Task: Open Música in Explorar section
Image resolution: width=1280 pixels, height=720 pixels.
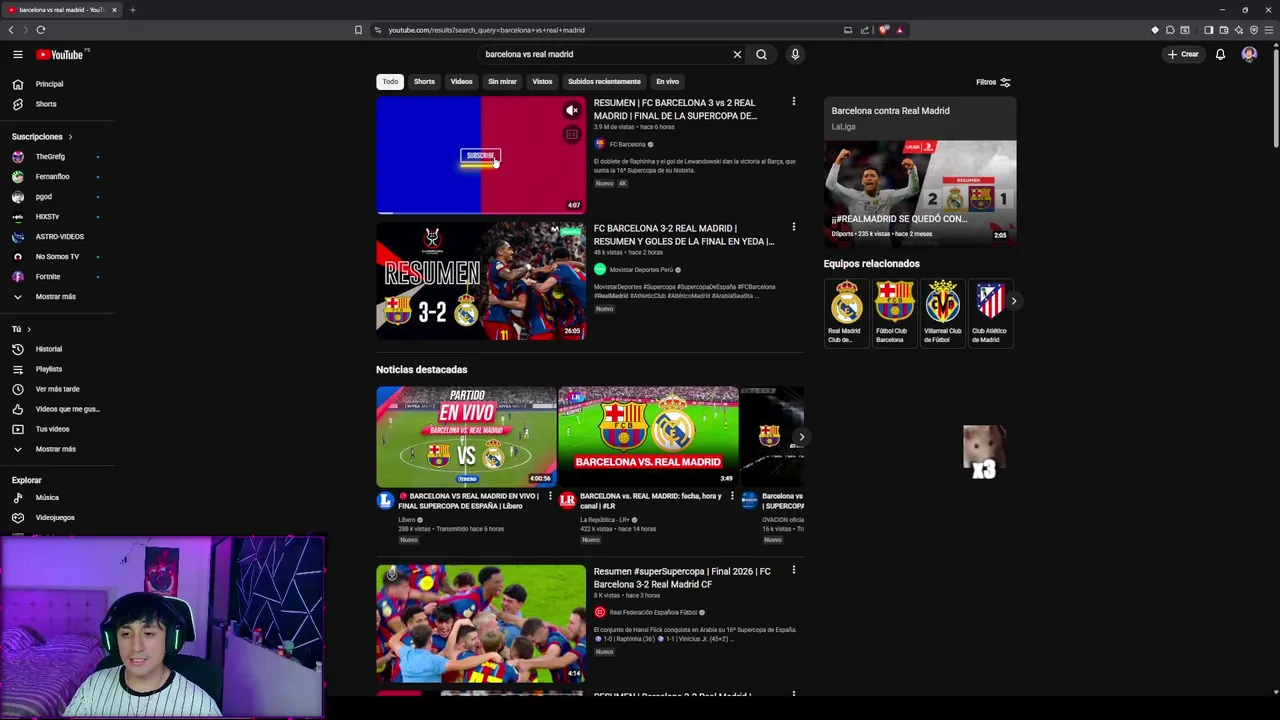Action: click(47, 497)
